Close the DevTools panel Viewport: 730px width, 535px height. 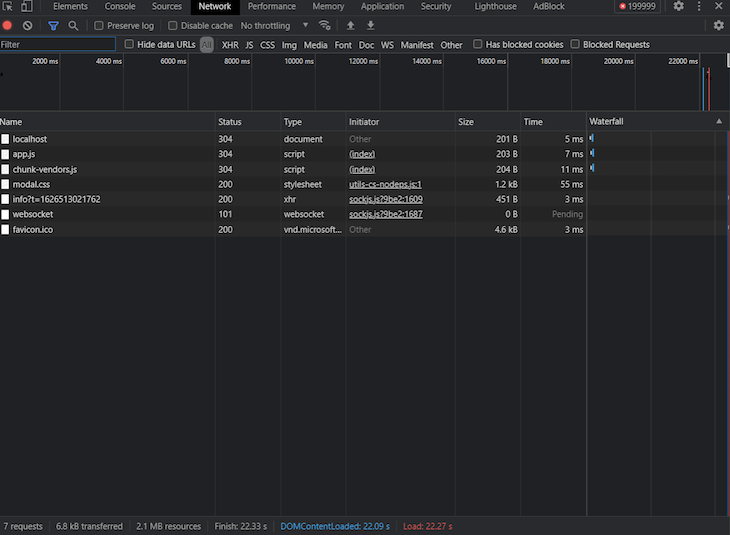(719, 6)
